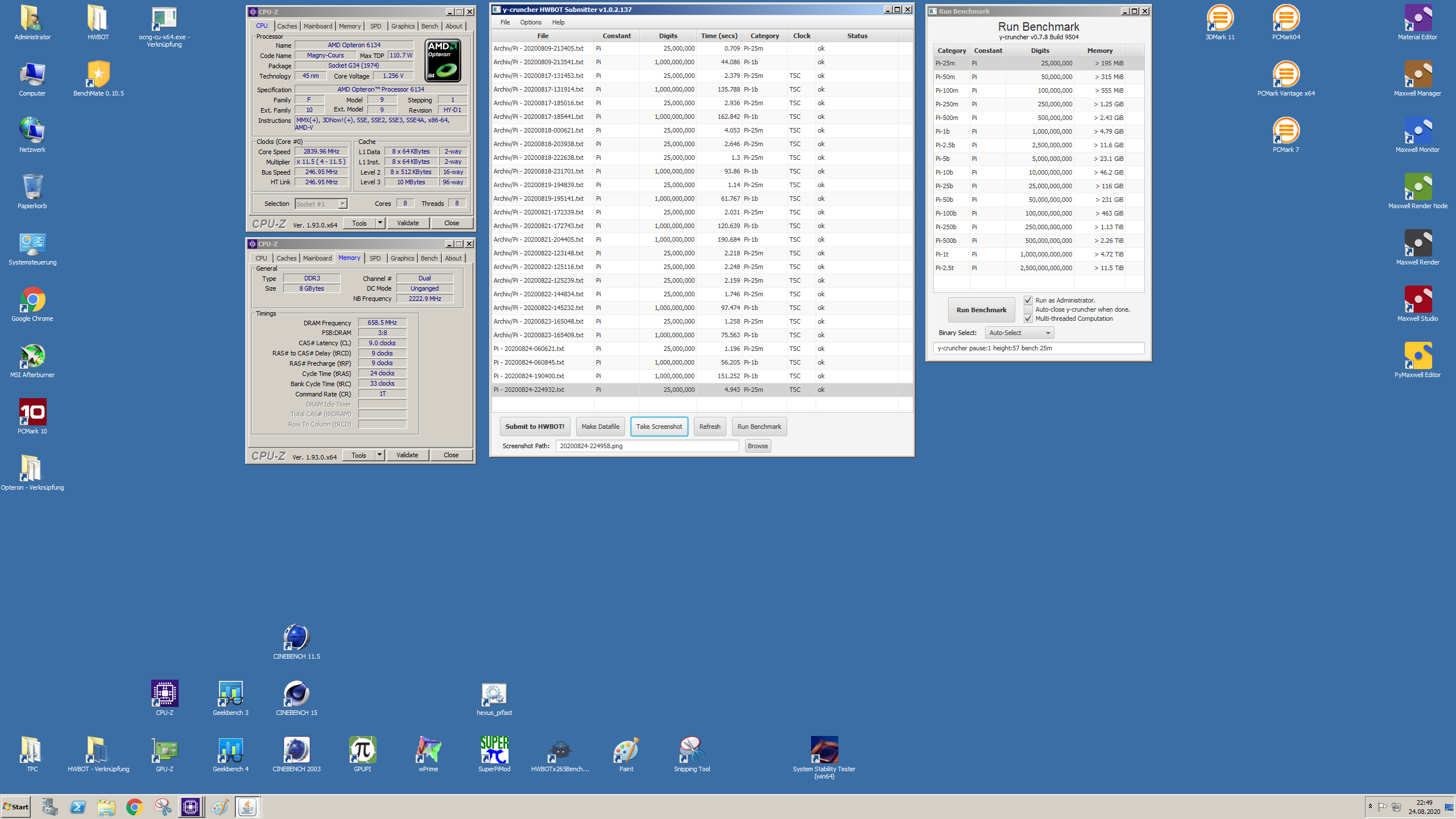Open the Binary Select Auto-Select dropdown

tap(1019, 333)
